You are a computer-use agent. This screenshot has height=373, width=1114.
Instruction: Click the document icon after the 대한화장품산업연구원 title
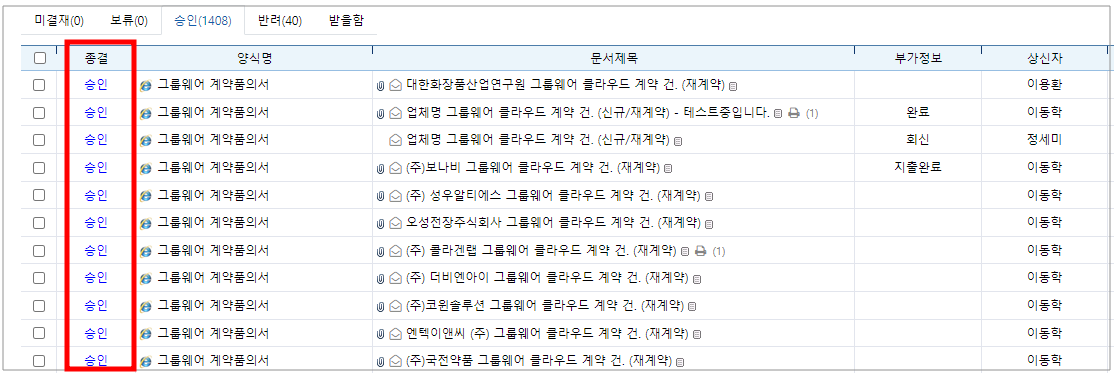pos(732,87)
